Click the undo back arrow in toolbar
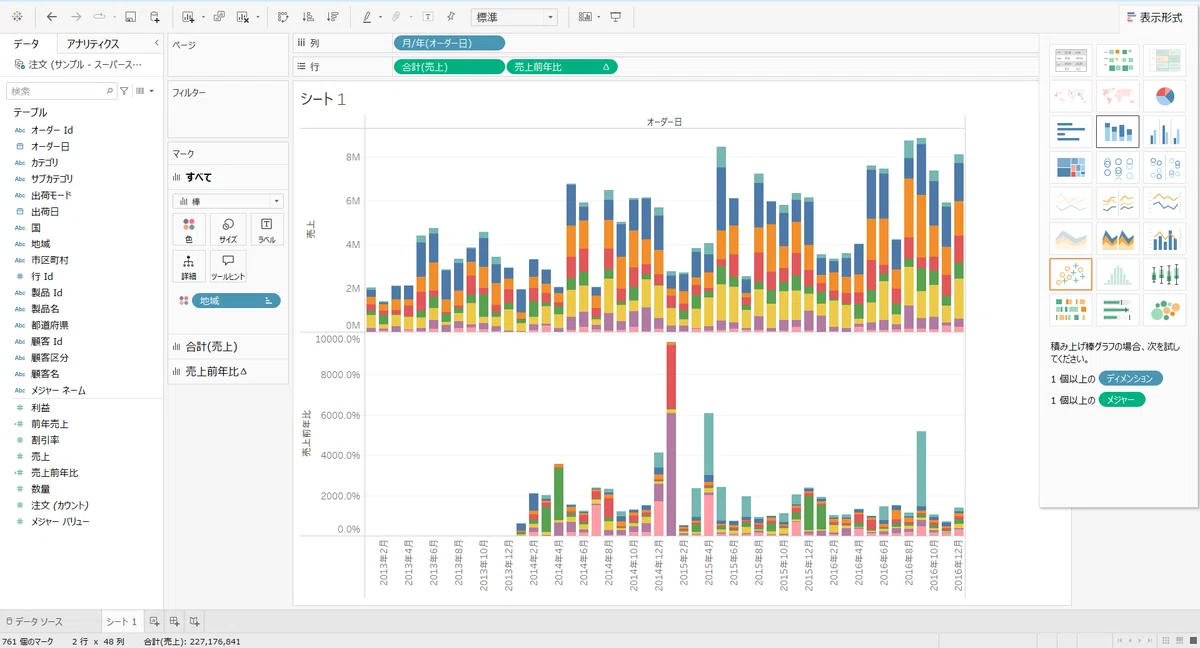The height and width of the screenshot is (648, 1200). 52,17
